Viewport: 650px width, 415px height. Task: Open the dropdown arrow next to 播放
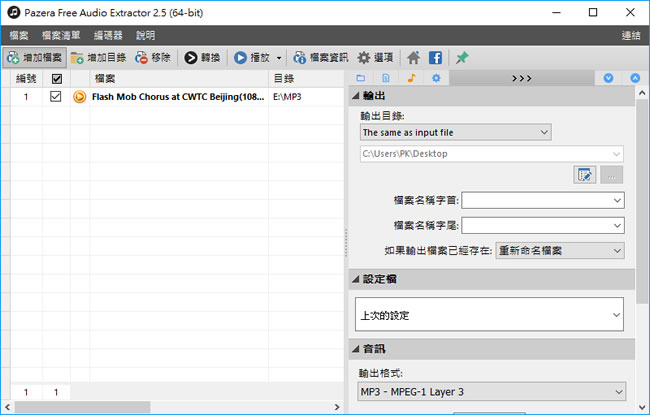coord(279,58)
